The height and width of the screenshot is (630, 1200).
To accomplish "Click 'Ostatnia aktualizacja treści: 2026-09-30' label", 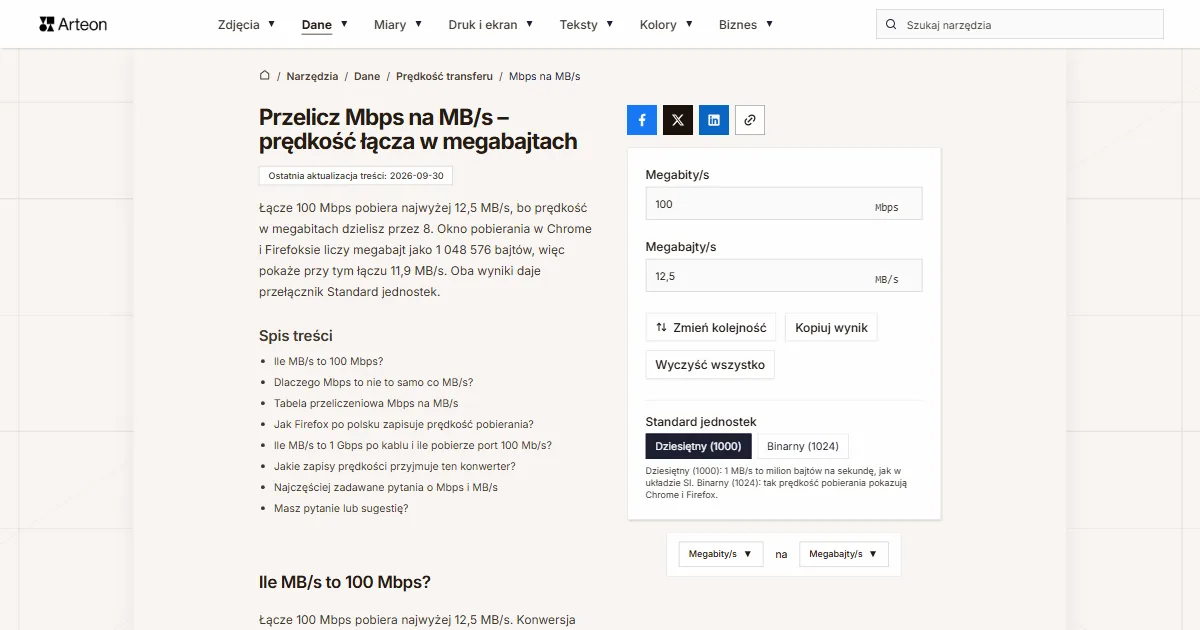I will (x=357, y=176).
